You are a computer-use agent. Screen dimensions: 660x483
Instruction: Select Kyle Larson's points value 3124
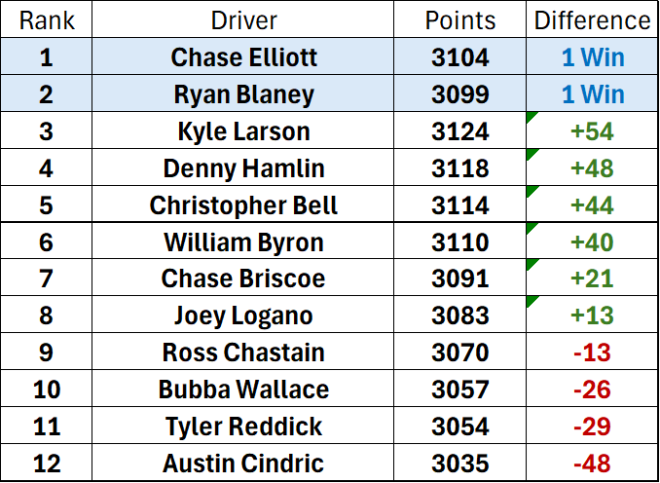[x=460, y=131]
